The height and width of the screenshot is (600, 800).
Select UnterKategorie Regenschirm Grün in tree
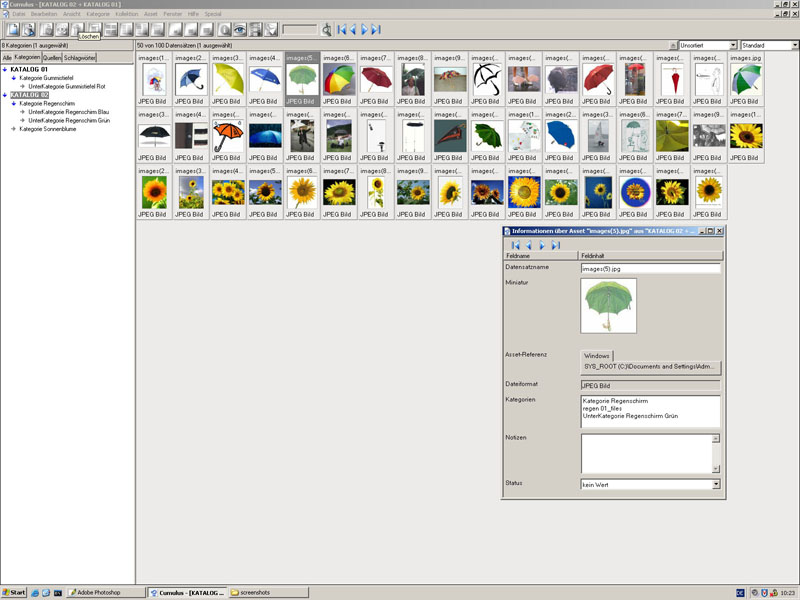coord(69,121)
